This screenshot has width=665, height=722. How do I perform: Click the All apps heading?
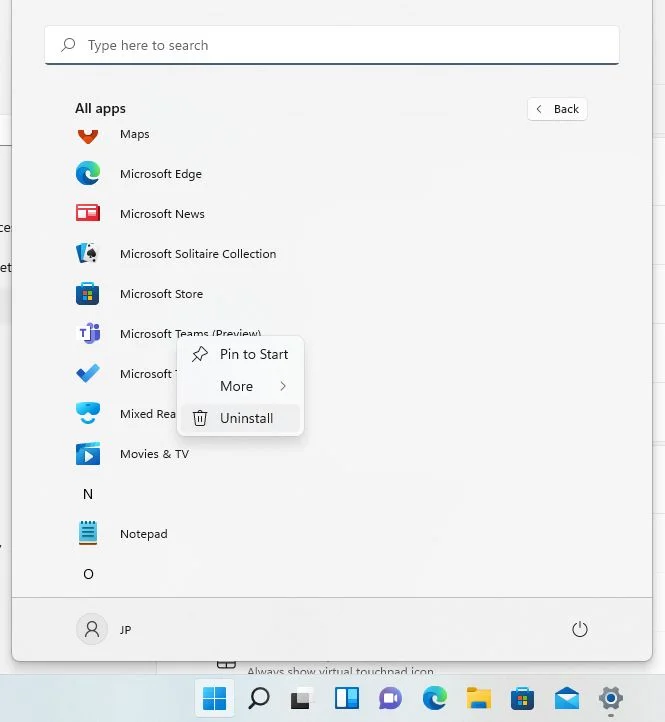pos(100,109)
